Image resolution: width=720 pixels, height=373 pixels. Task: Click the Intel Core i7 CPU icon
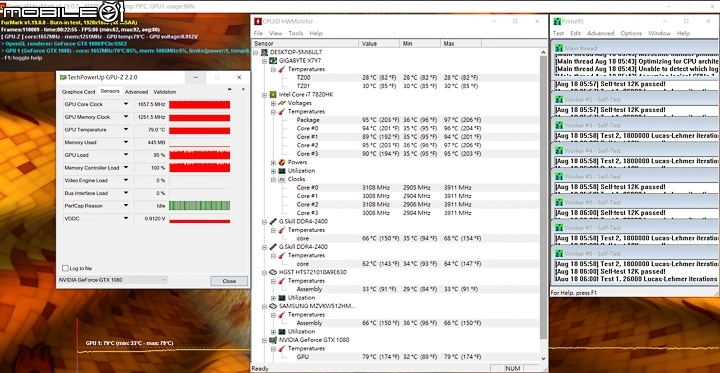point(273,95)
